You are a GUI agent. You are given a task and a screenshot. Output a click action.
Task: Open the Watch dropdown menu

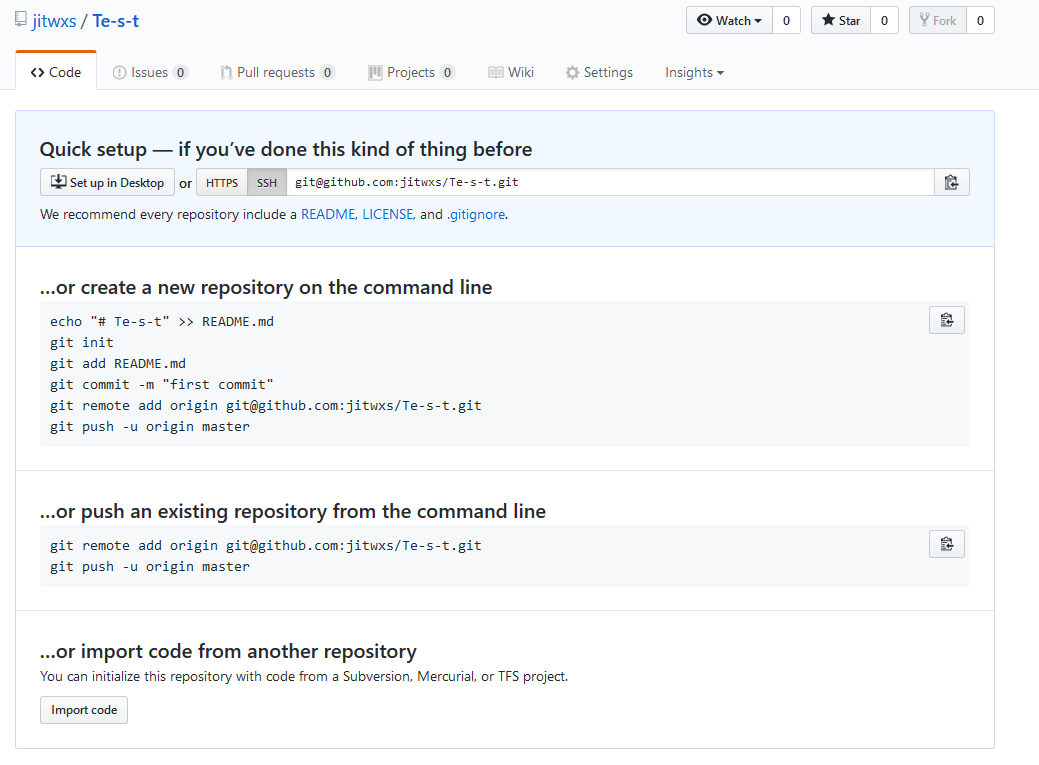(729, 20)
